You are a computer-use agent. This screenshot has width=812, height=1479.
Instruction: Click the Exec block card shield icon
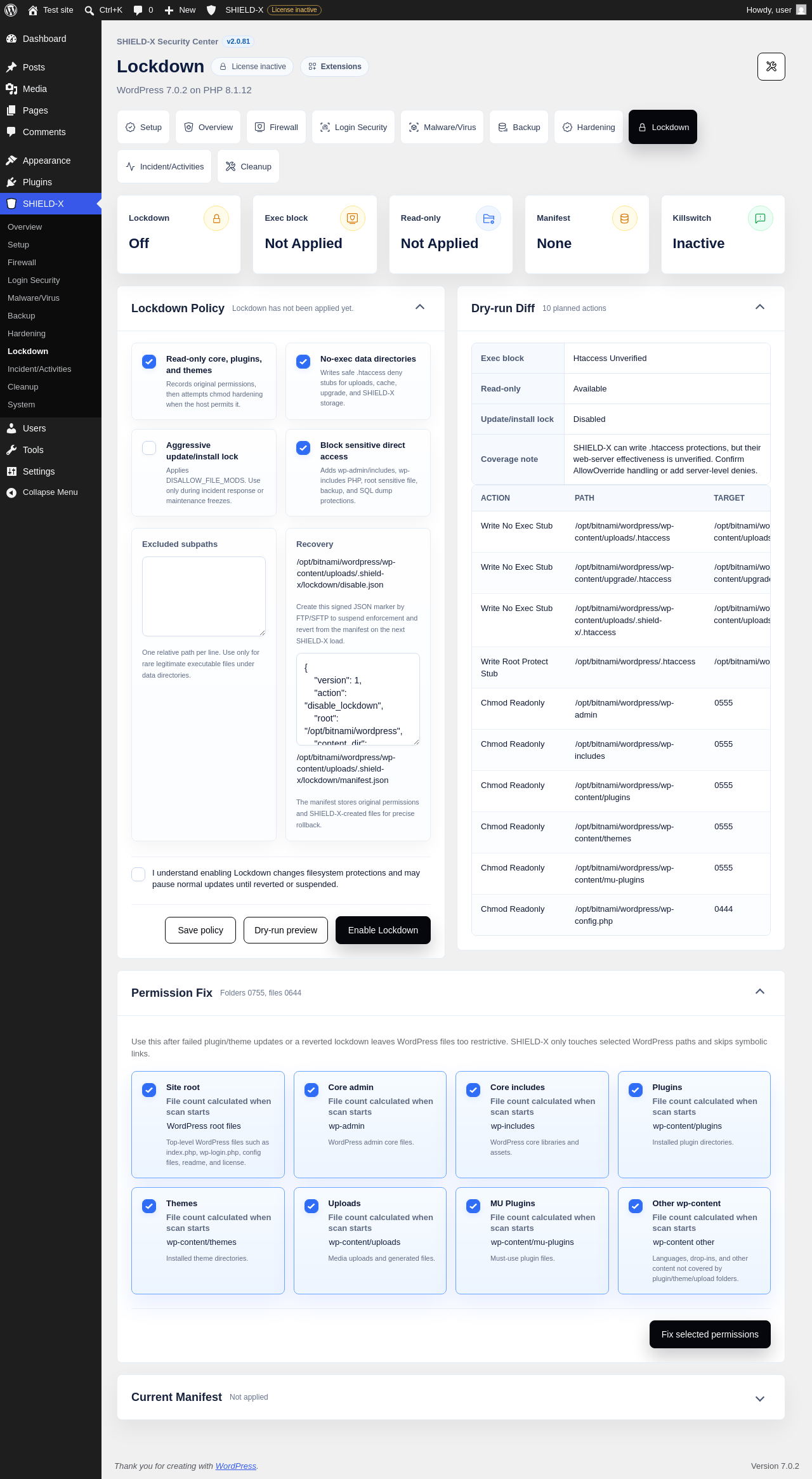(353, 218)
